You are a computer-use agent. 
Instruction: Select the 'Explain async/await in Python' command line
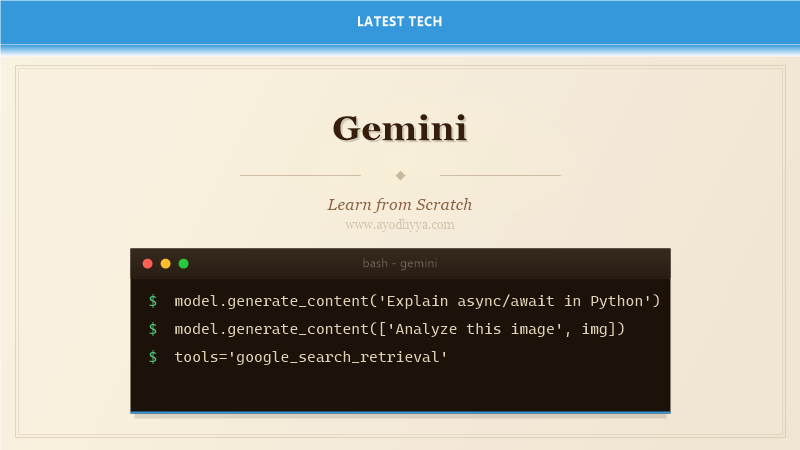point(417,301)
